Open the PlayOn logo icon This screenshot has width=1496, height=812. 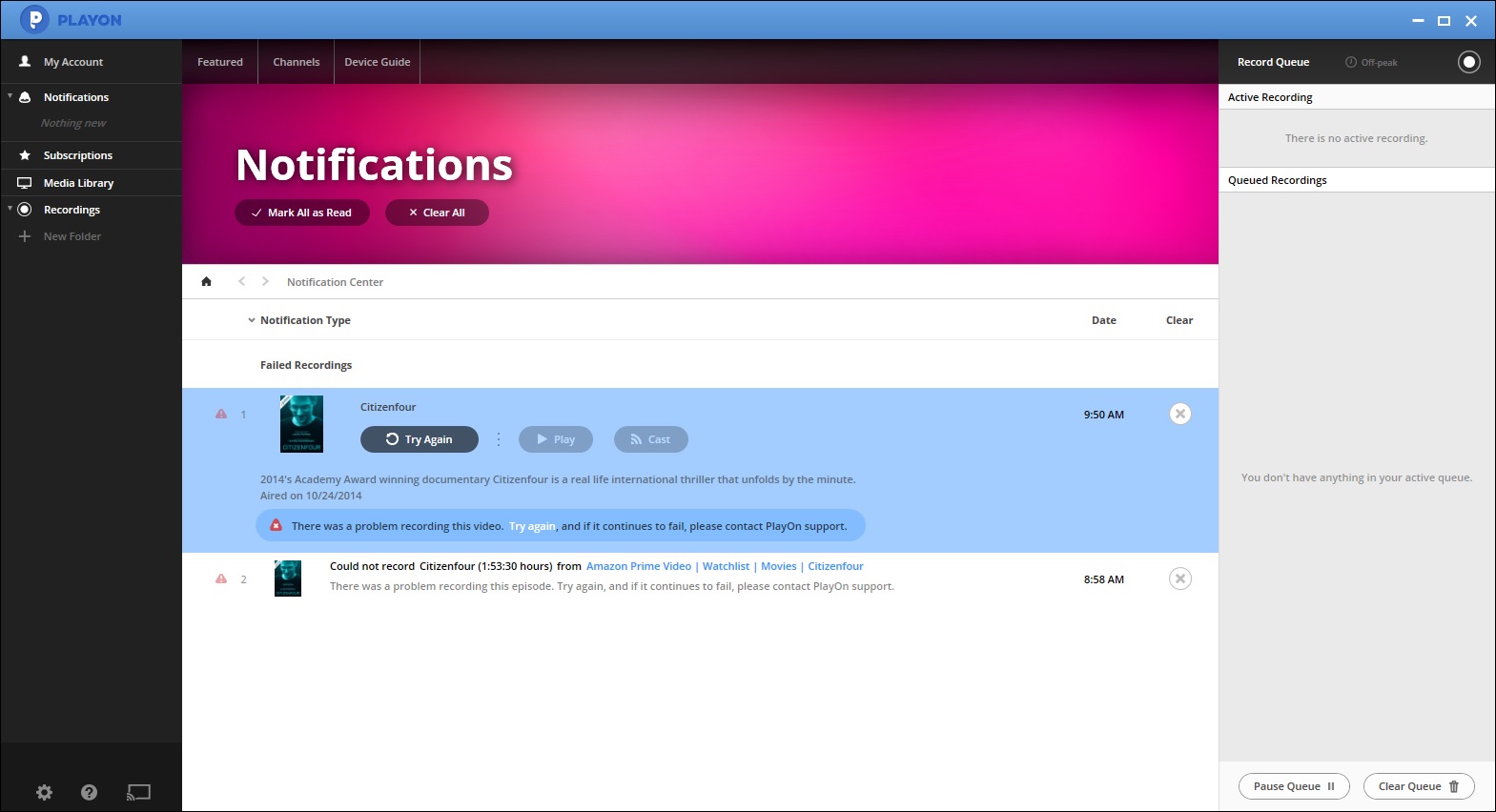34,19
